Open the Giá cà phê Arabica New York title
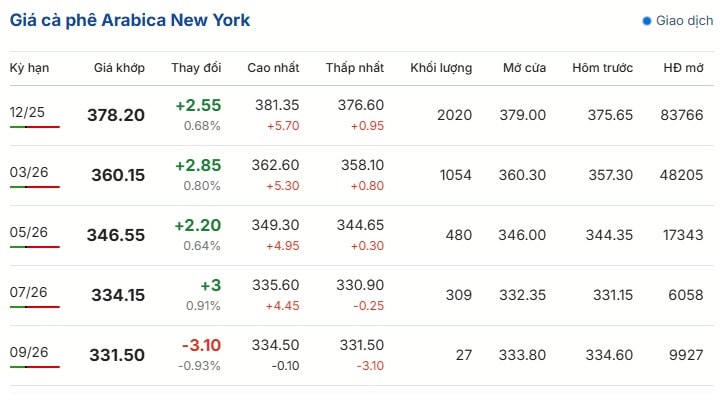This screenshot has height=394, width=725. (130, 20)
